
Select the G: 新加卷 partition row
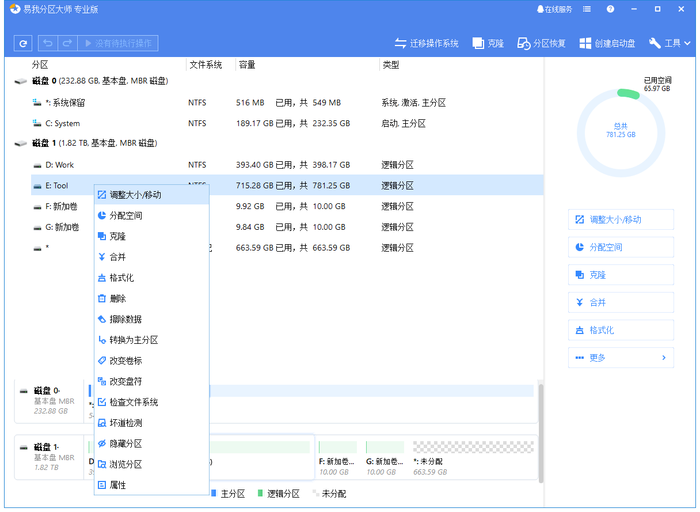[287, 227]
